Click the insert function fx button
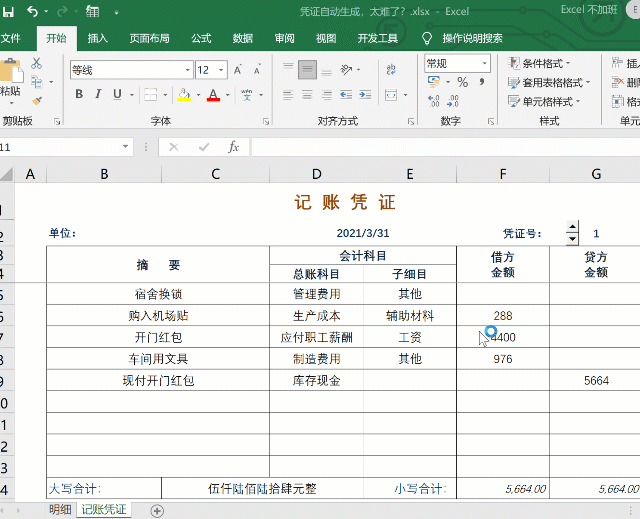This screenshot has width=640, height=519. coord(233,147)
